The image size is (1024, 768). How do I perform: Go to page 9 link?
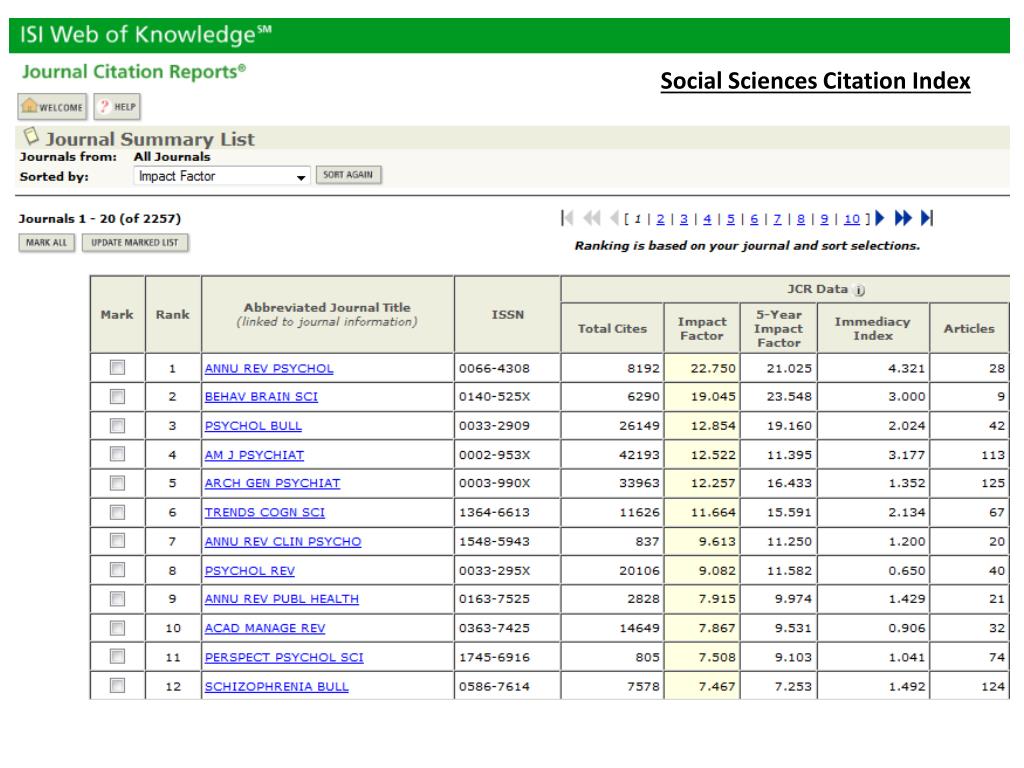824,219
